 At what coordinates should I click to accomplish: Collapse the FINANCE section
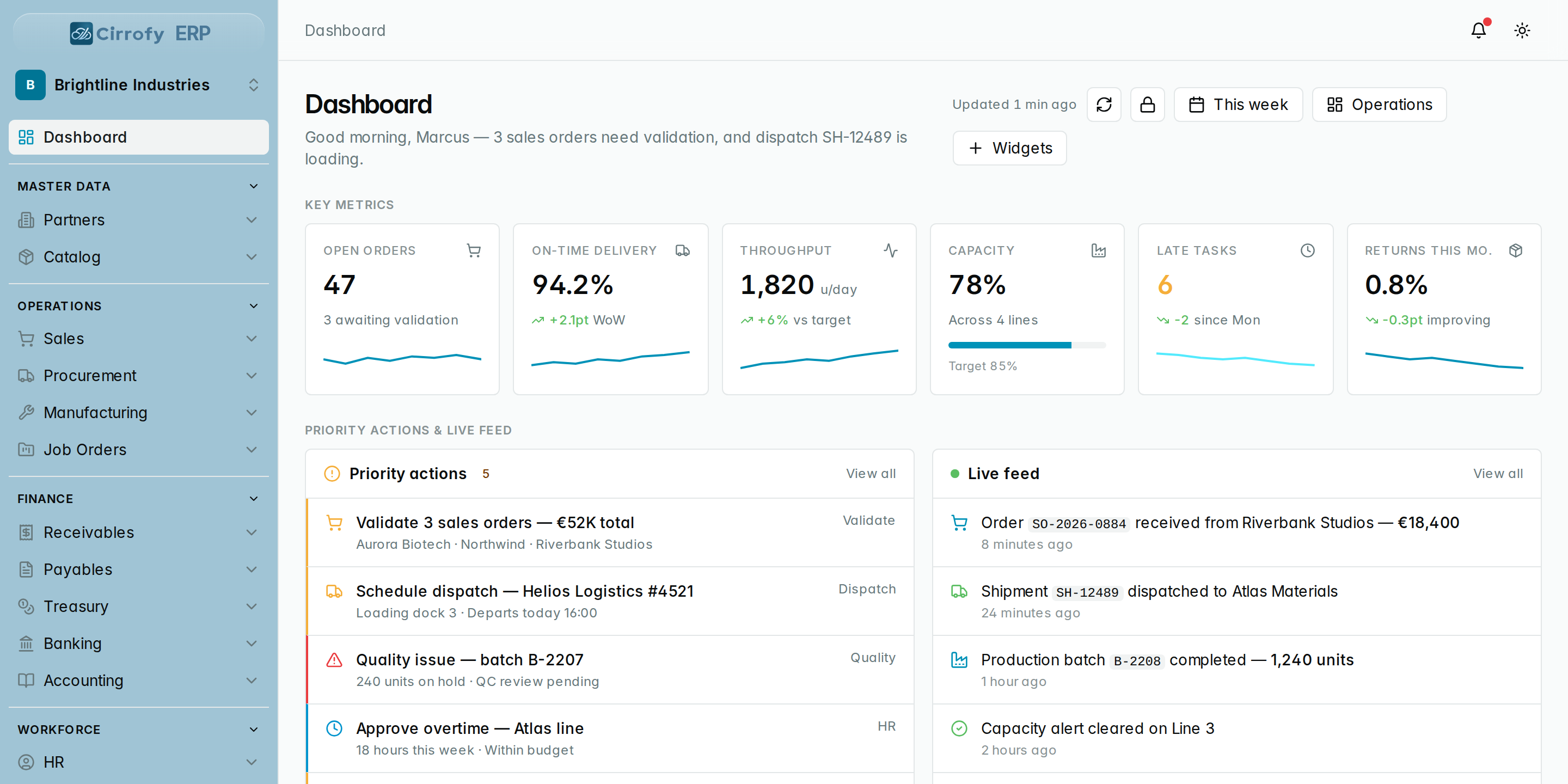tap(254, 499)
